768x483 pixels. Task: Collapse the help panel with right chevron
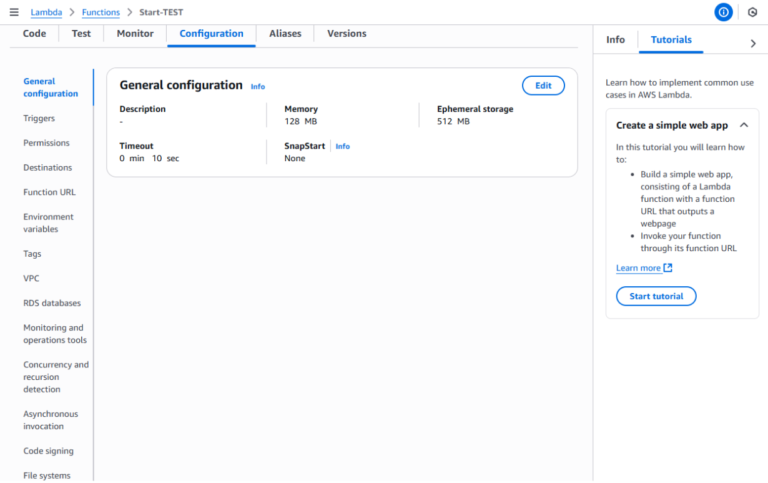(752, 43)
